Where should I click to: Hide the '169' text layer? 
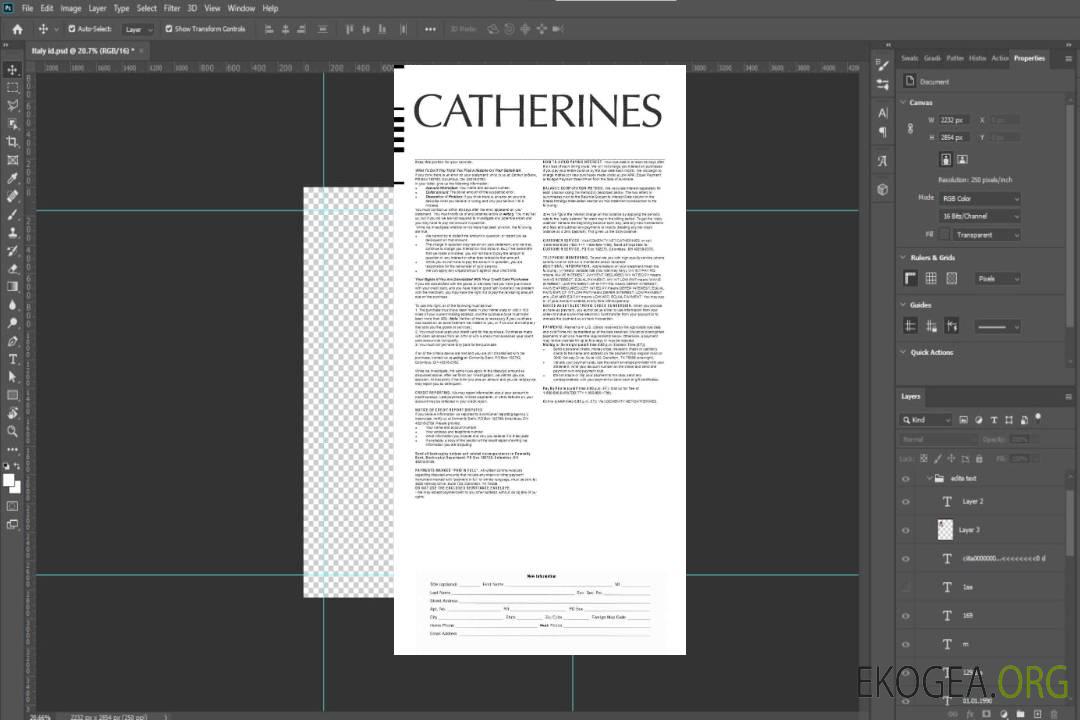pyautogui.click(x=906, y=616)
